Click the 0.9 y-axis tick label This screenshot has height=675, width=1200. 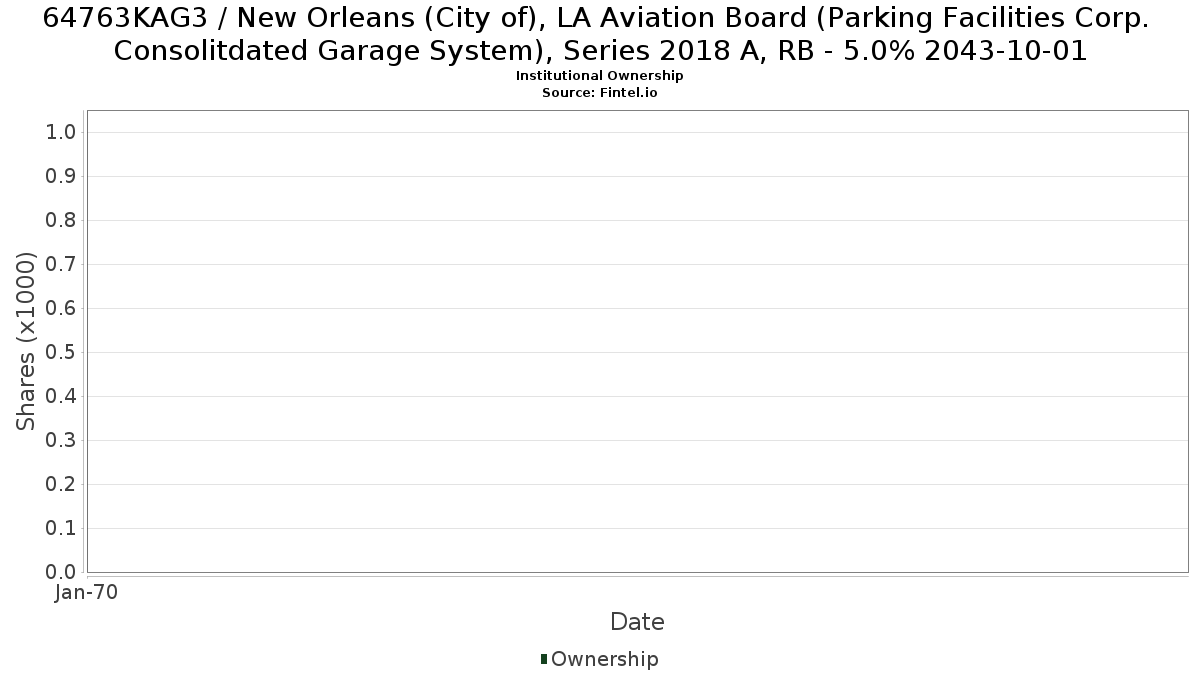pyautogui.click(x=62, y=176)
